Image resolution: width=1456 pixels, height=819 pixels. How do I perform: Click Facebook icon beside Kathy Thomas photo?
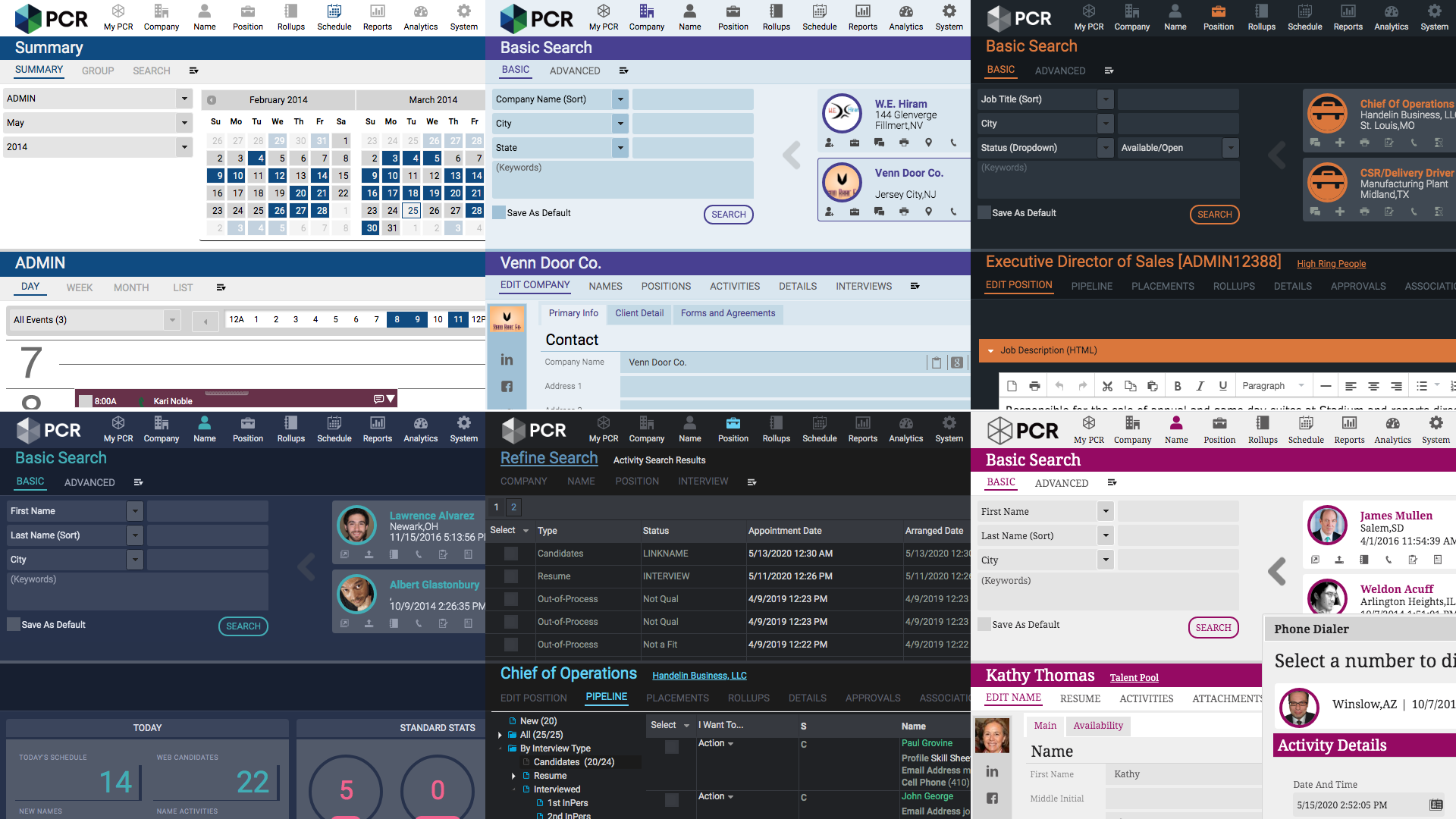tap(992, 798)
